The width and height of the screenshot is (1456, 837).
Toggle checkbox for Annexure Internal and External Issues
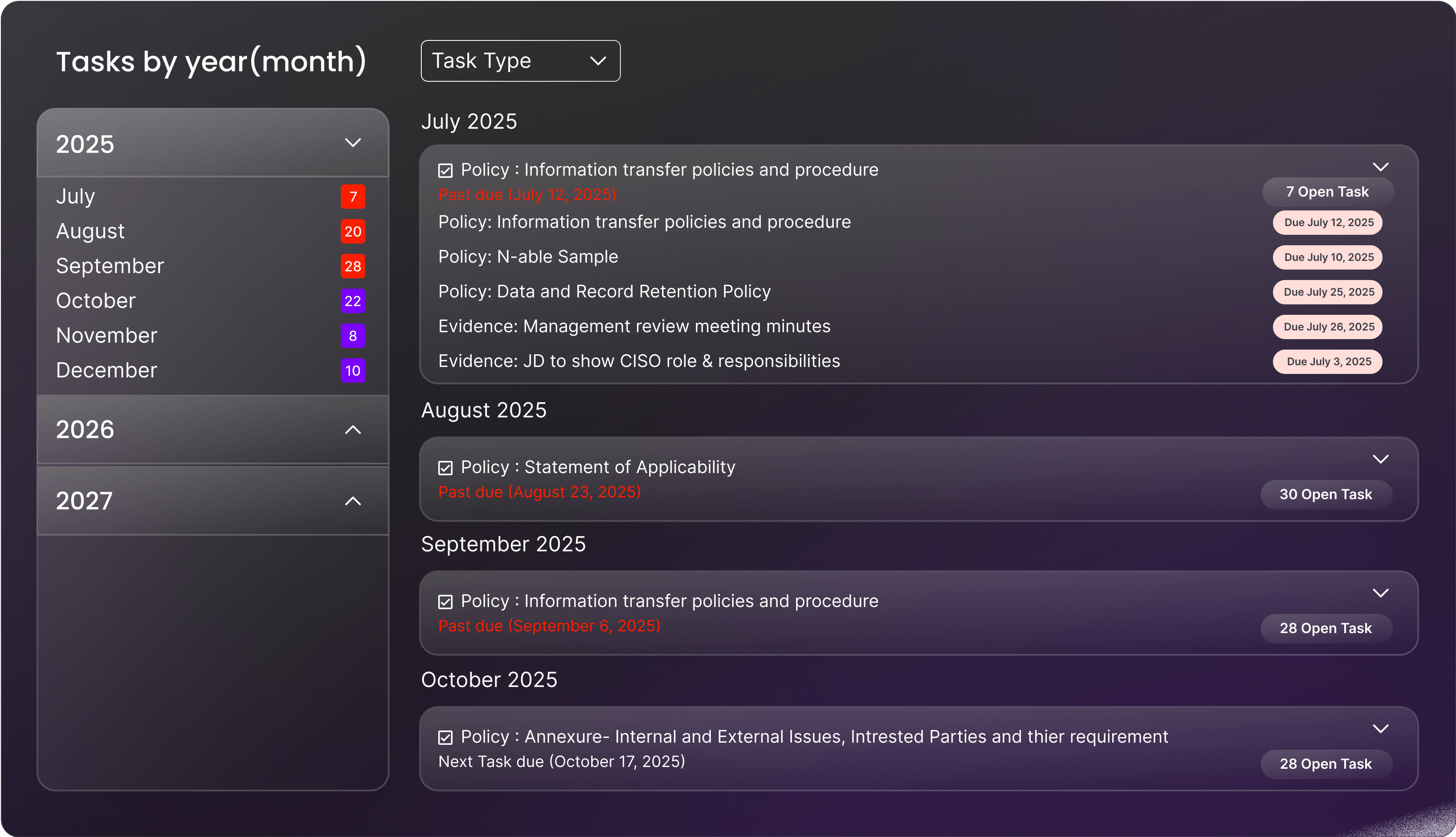446,737
